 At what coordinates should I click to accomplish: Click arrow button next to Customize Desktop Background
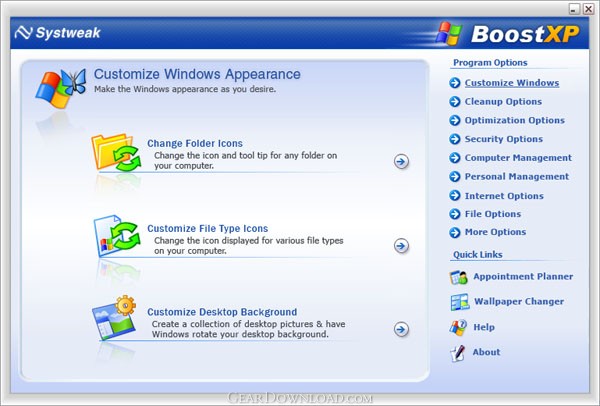click(401, 329)
